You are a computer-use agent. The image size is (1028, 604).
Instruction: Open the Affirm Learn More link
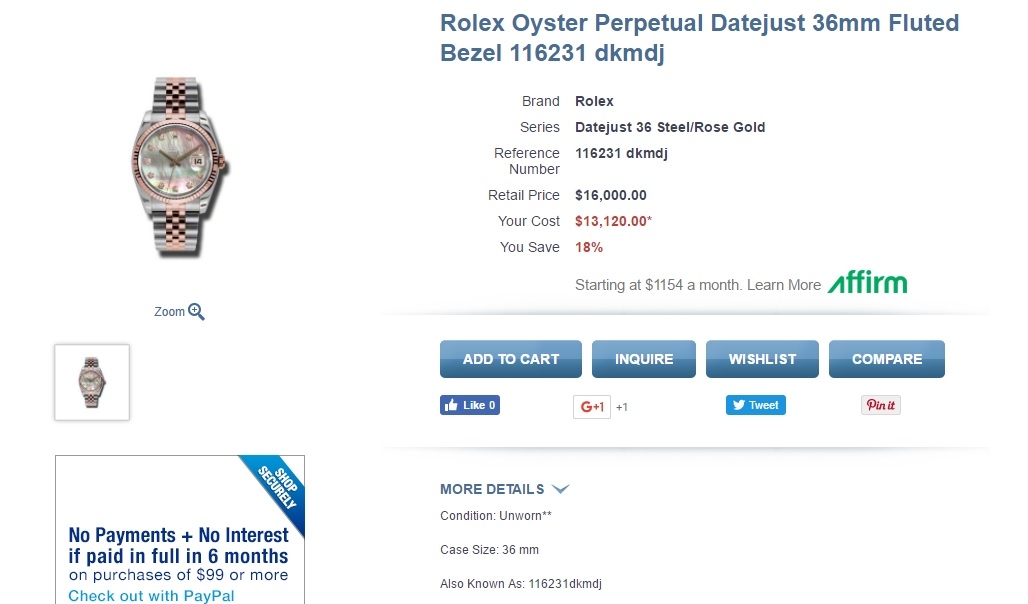pyautogui.click(x=784, y=285)
